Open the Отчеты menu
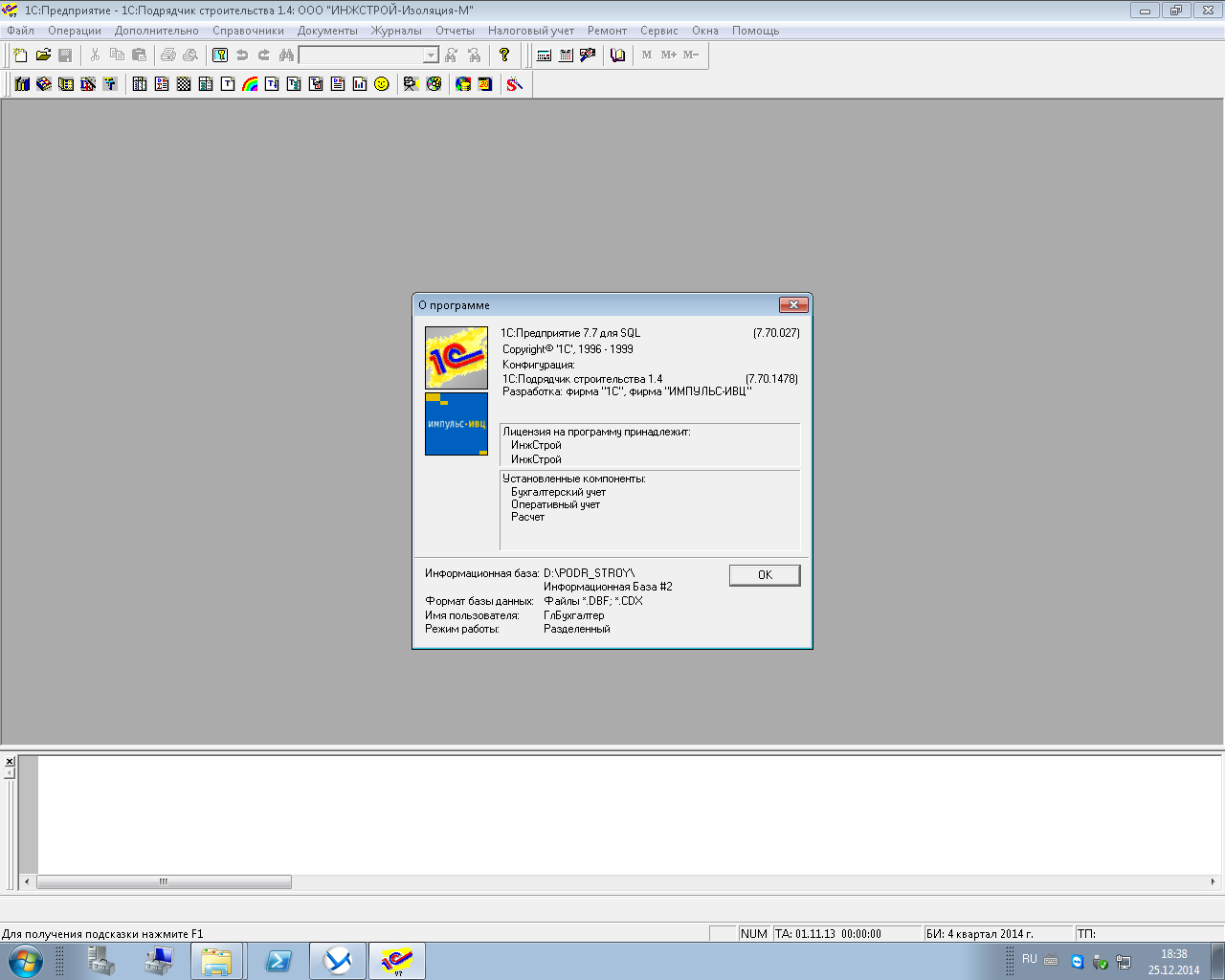 pyautogui.click(x=455, y=31)
